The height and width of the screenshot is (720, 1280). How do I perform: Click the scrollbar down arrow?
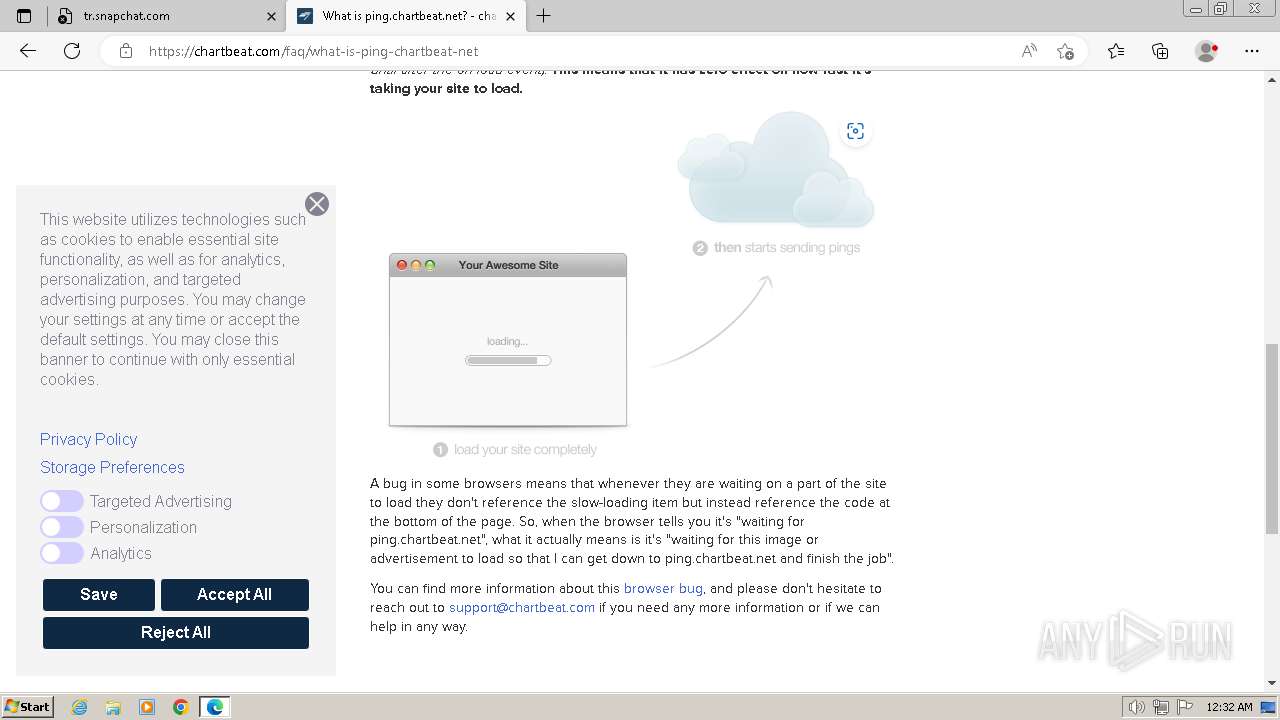point(1271,683)
